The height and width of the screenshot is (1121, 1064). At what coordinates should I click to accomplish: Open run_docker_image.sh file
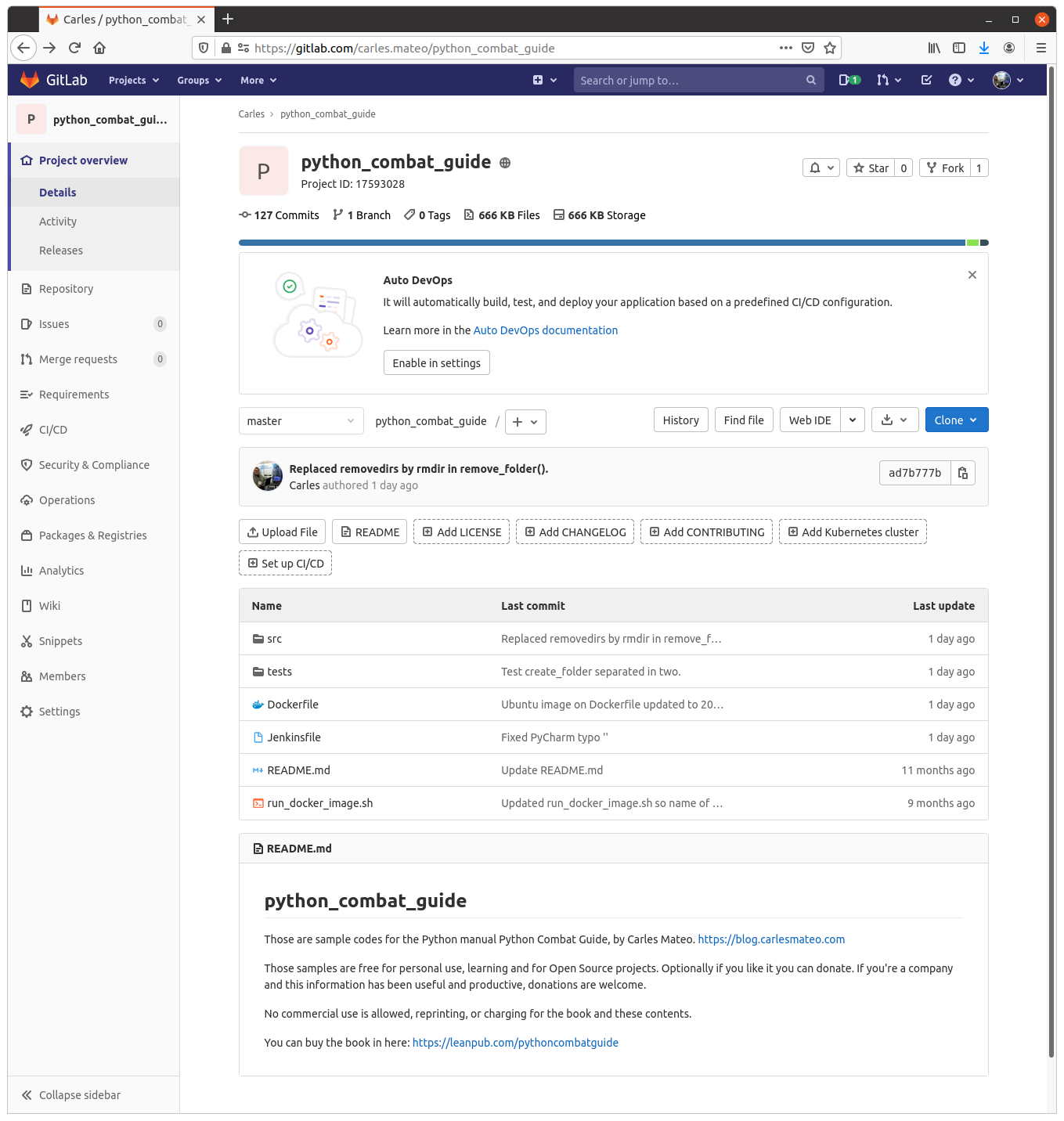(x=320, y=803)
